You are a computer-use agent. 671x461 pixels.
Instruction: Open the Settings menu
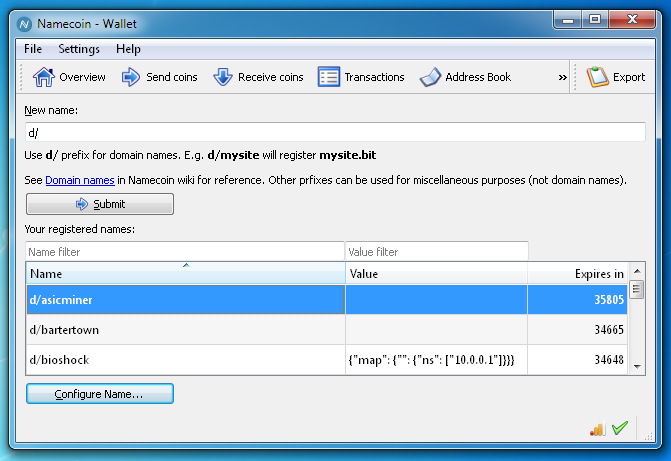[x=79, y=49]
